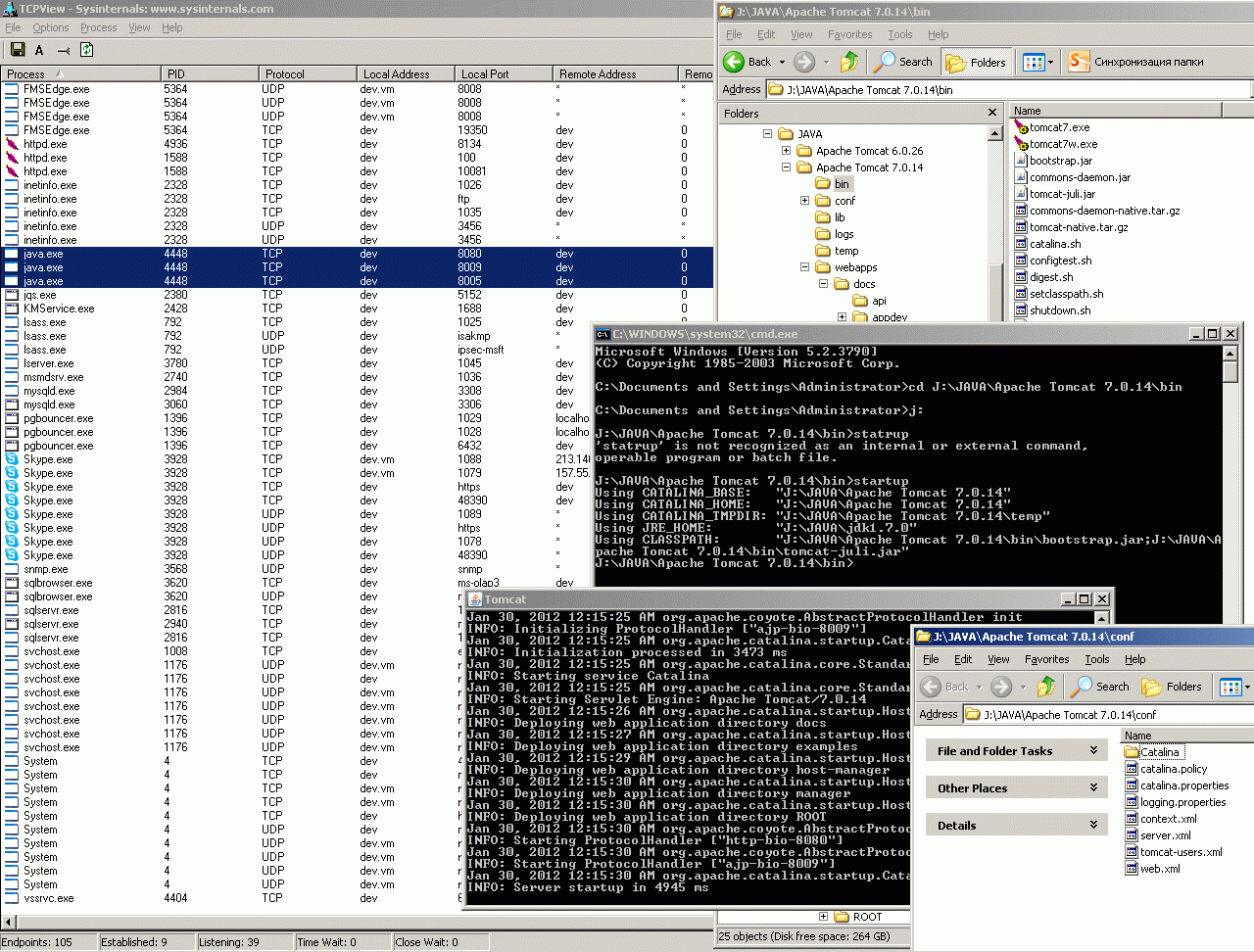
Task: Sort TCPView by the Protocol column header
Action: pos(308,73)
